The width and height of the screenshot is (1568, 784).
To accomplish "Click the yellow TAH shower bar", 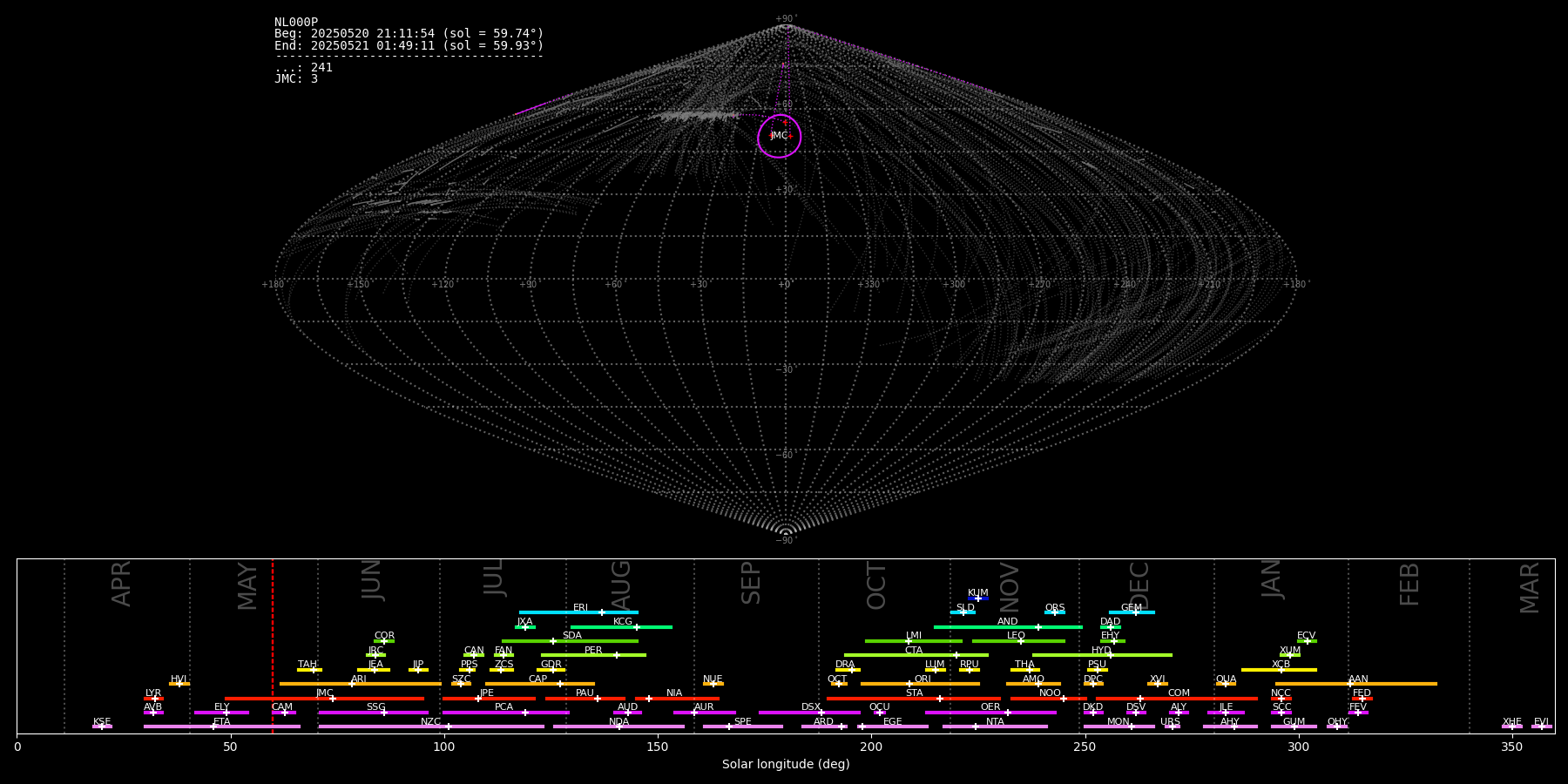I will point(309,670).
